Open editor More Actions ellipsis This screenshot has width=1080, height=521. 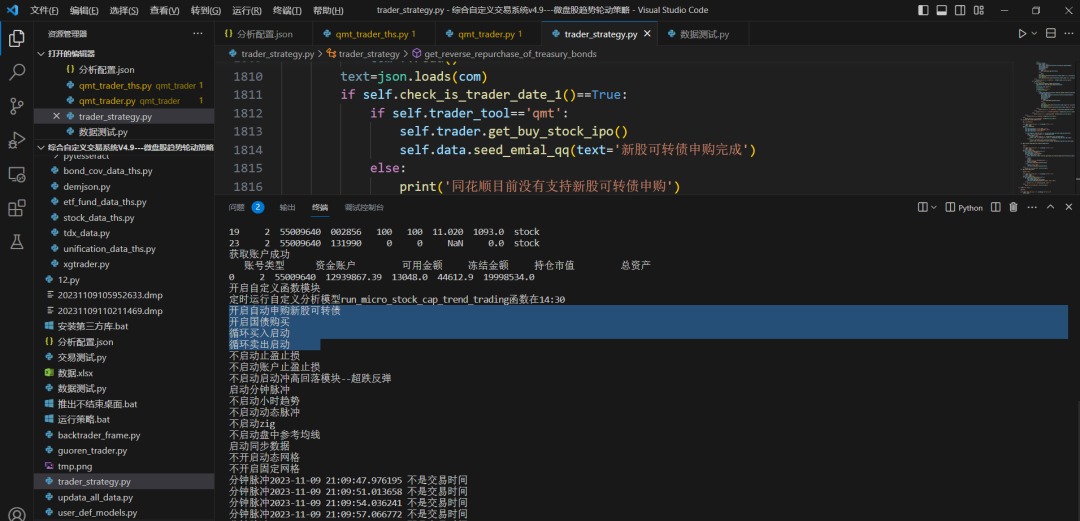(x=1068, y=34)
